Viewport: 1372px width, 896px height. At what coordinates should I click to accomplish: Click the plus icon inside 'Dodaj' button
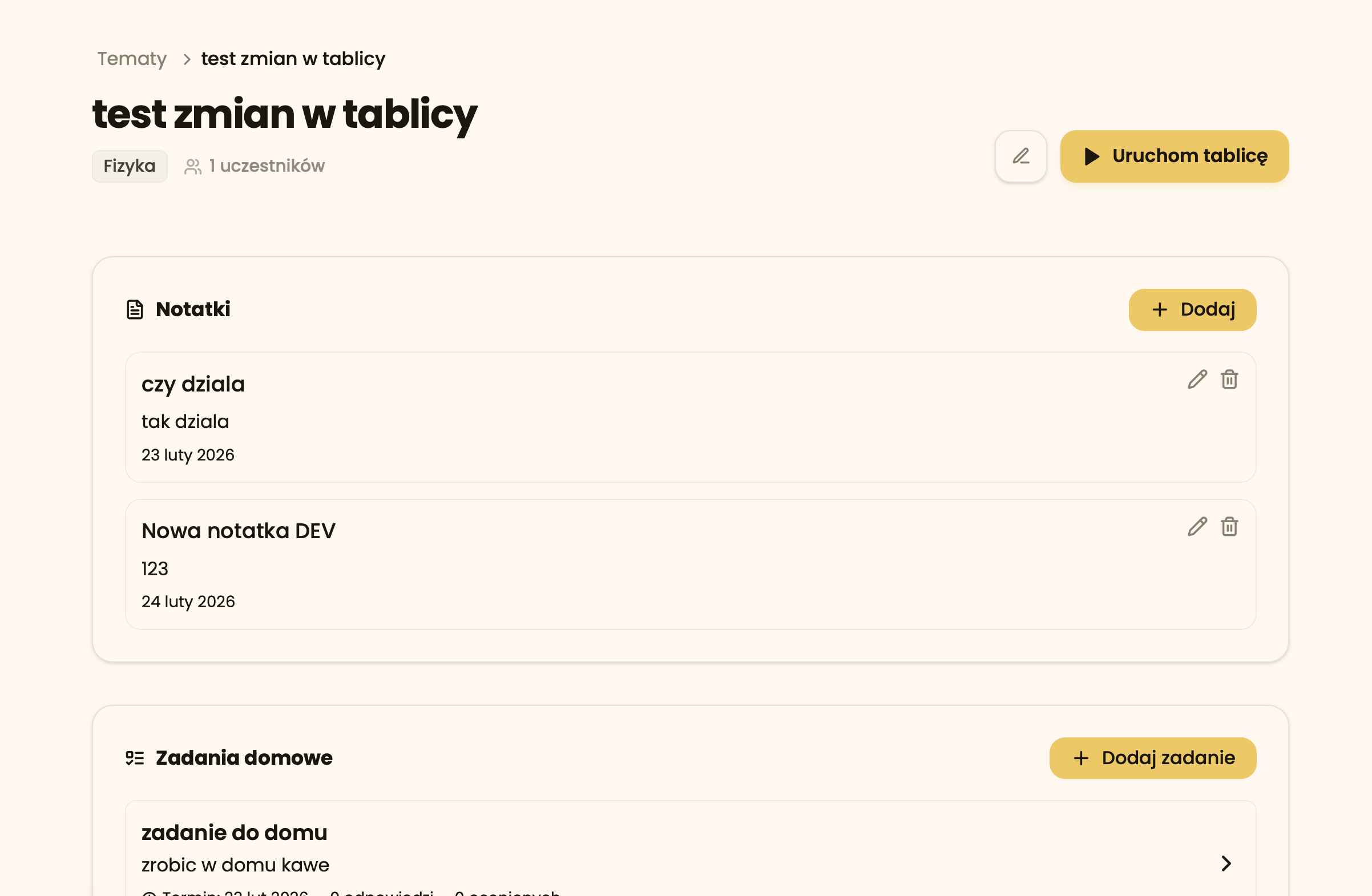click(1159, 310)
